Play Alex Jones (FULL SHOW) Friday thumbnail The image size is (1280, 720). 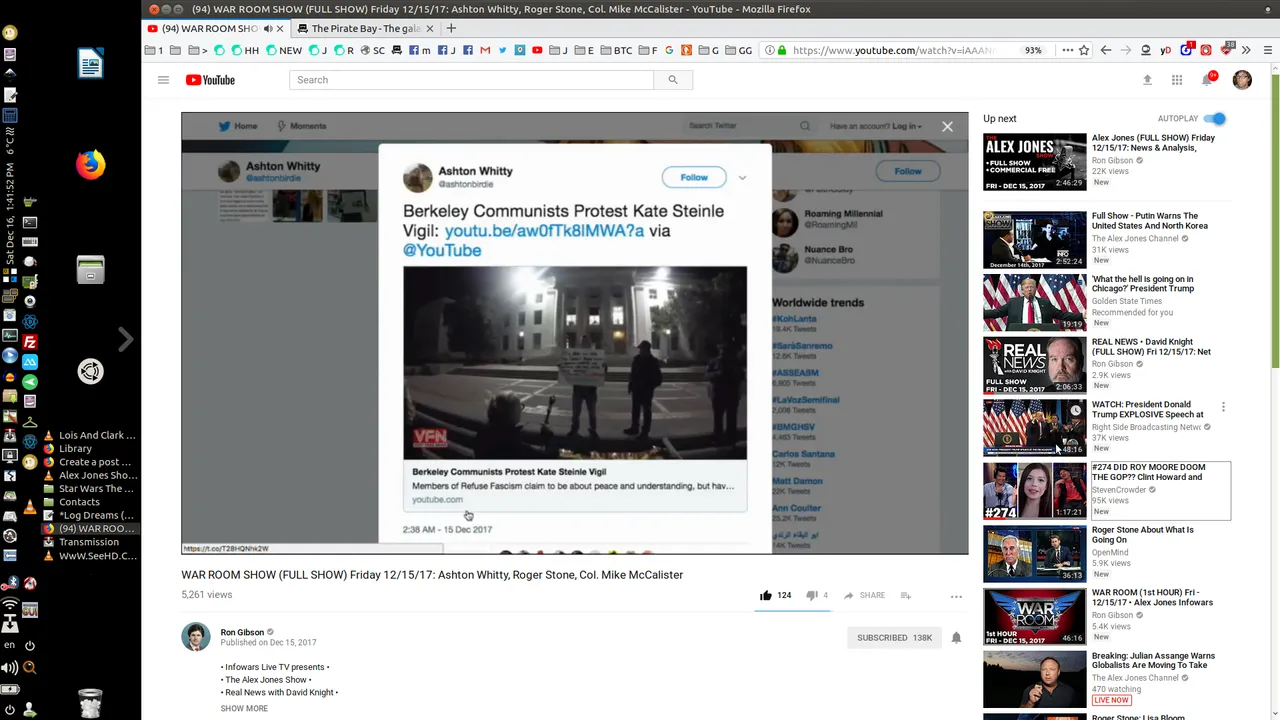[x=1034, y=162]
